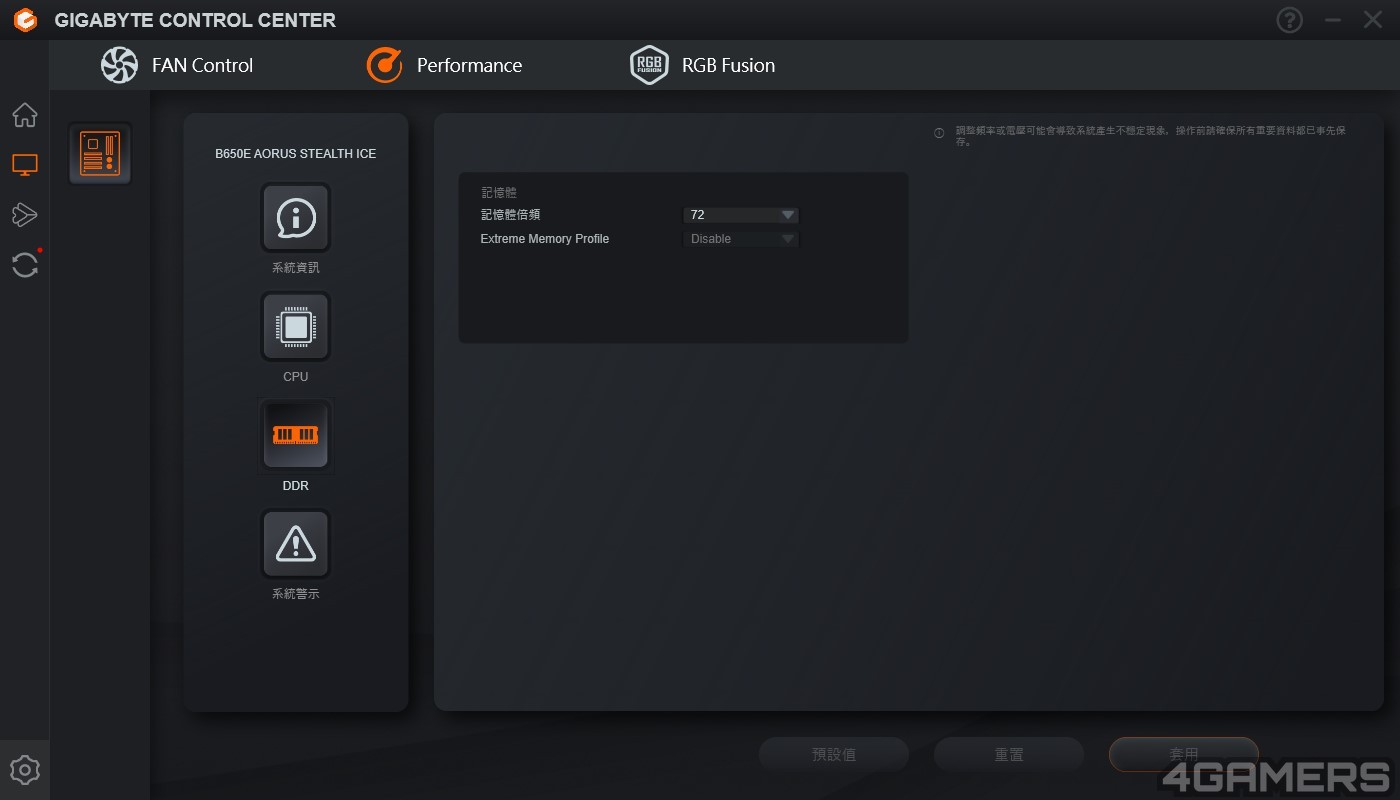Screen dimensions: 1400x800
Task: Click the 預設值 default button
Action: pyautogui.click(x=834, y=754)
